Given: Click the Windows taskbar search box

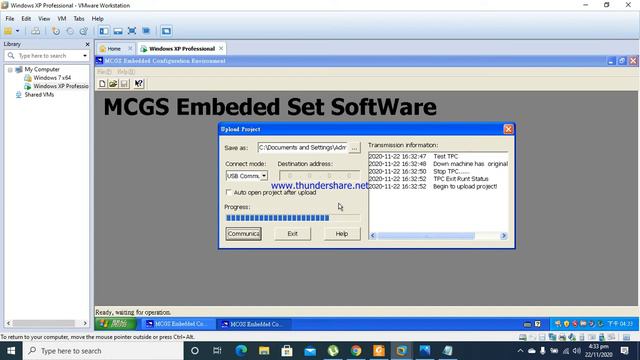Looking at the screenshot, I should [x=103, y=351].
